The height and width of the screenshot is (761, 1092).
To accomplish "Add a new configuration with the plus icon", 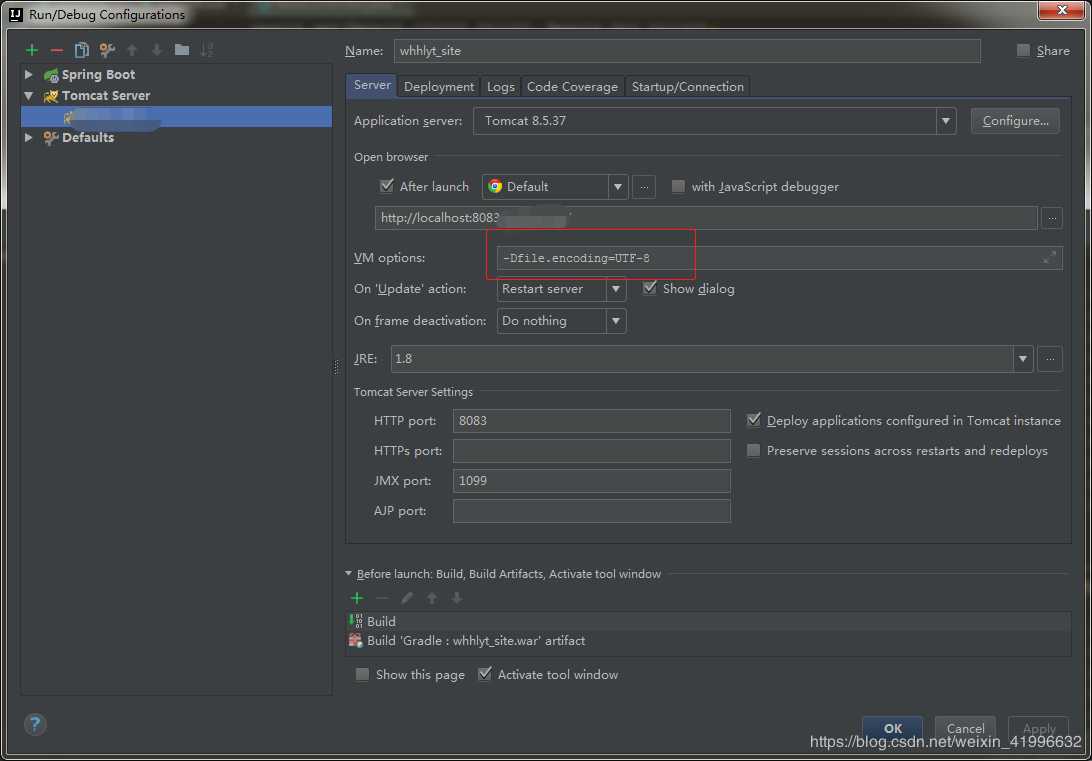I will click(x=32, y=50).
